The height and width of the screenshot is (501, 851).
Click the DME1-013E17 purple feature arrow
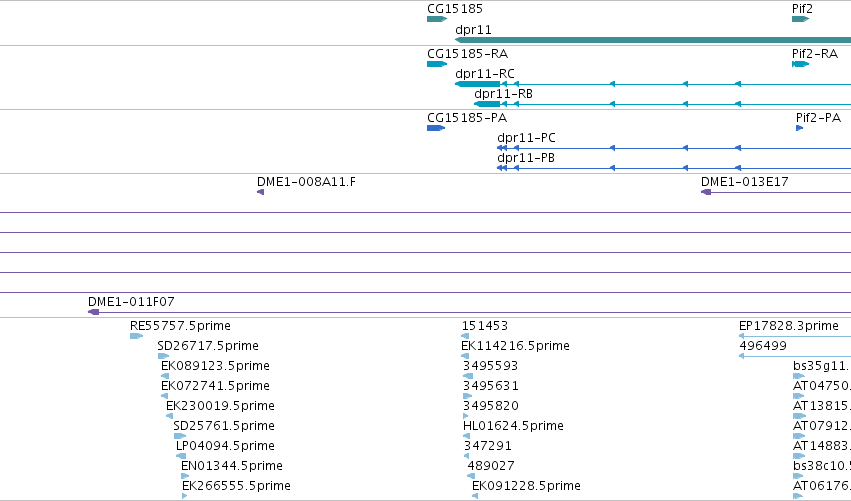coord(706,192)
